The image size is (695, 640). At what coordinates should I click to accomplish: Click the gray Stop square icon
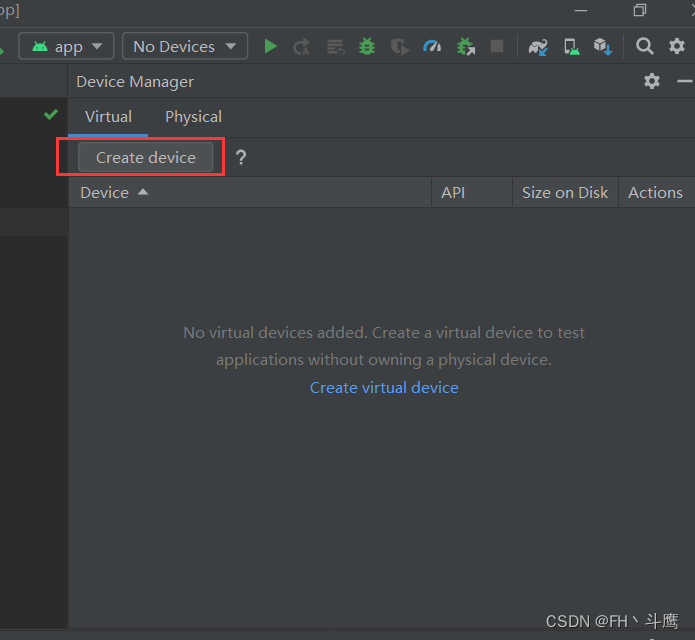click(497, 46)
